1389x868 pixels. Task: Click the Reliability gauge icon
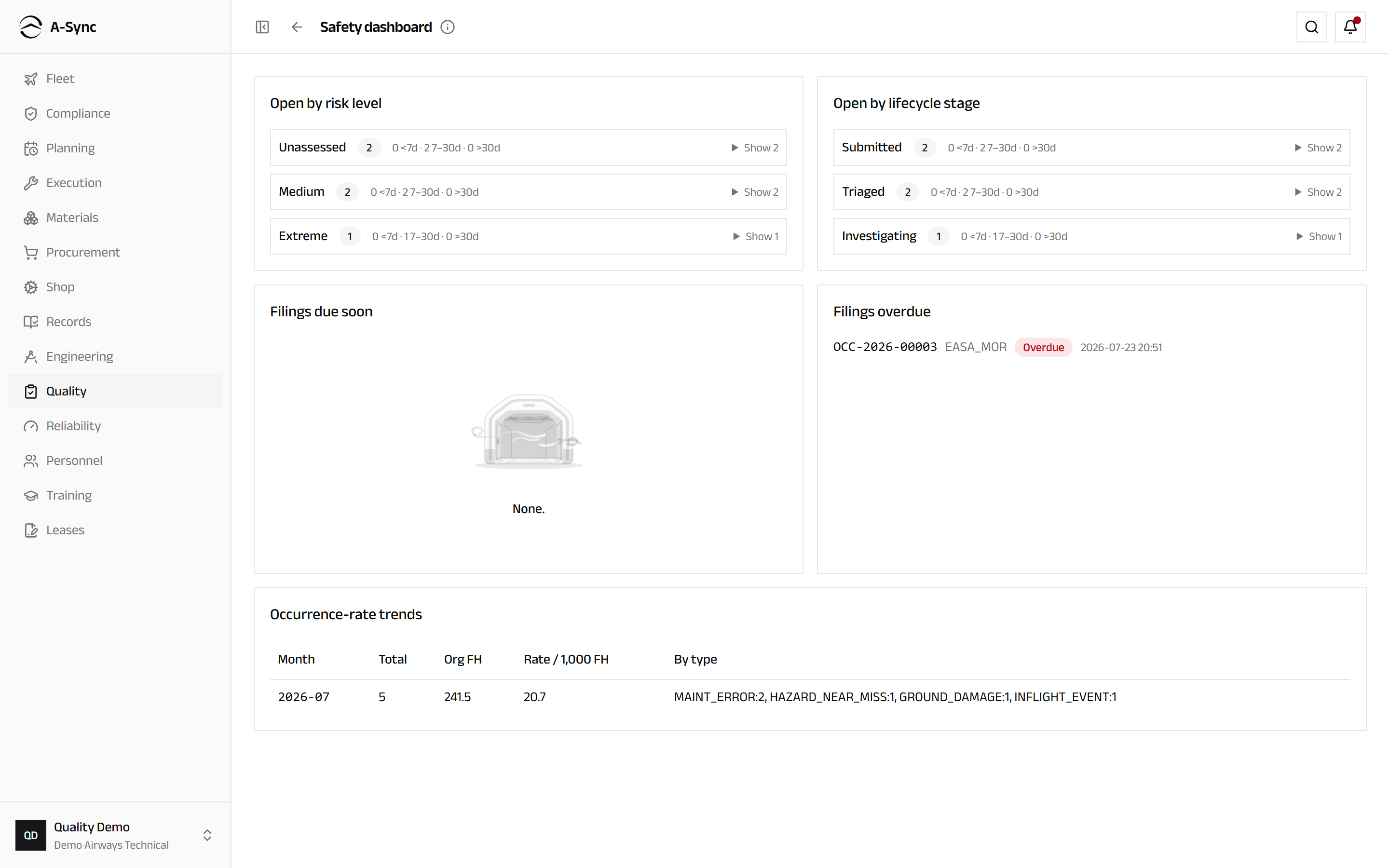pyautogui.click(x=31, y=426)
